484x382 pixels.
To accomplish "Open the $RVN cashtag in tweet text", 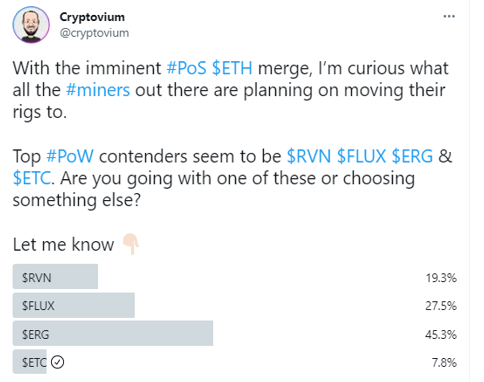I will [x=309, y=156].
